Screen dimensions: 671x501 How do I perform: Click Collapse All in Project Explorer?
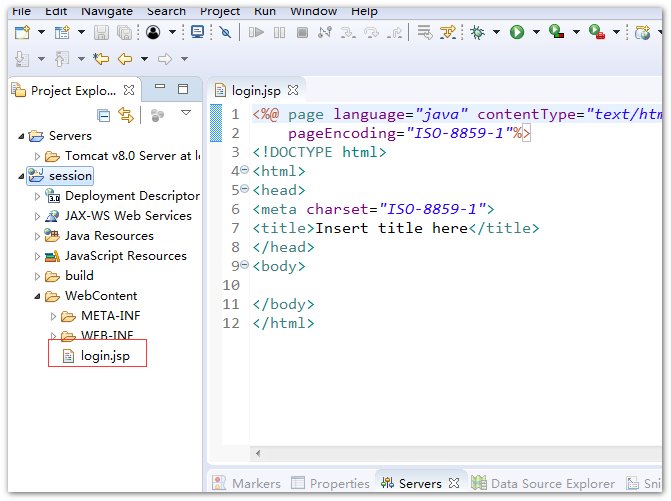[x=103, y=115]
